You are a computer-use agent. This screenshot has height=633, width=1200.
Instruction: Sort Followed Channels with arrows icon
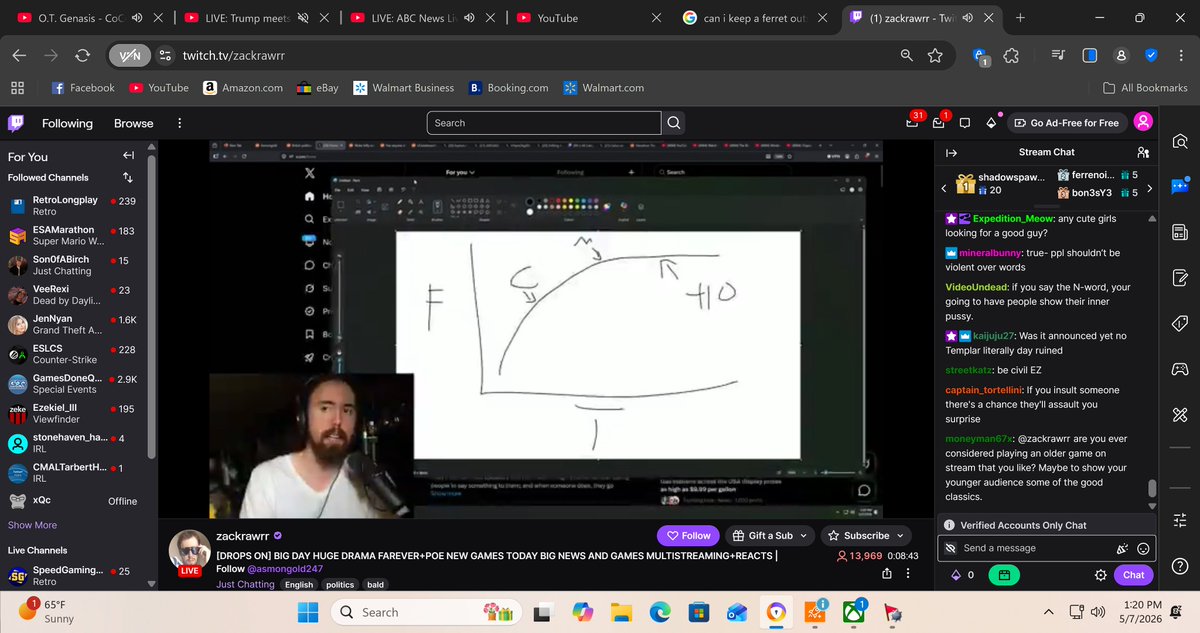(x=128, y=177)
